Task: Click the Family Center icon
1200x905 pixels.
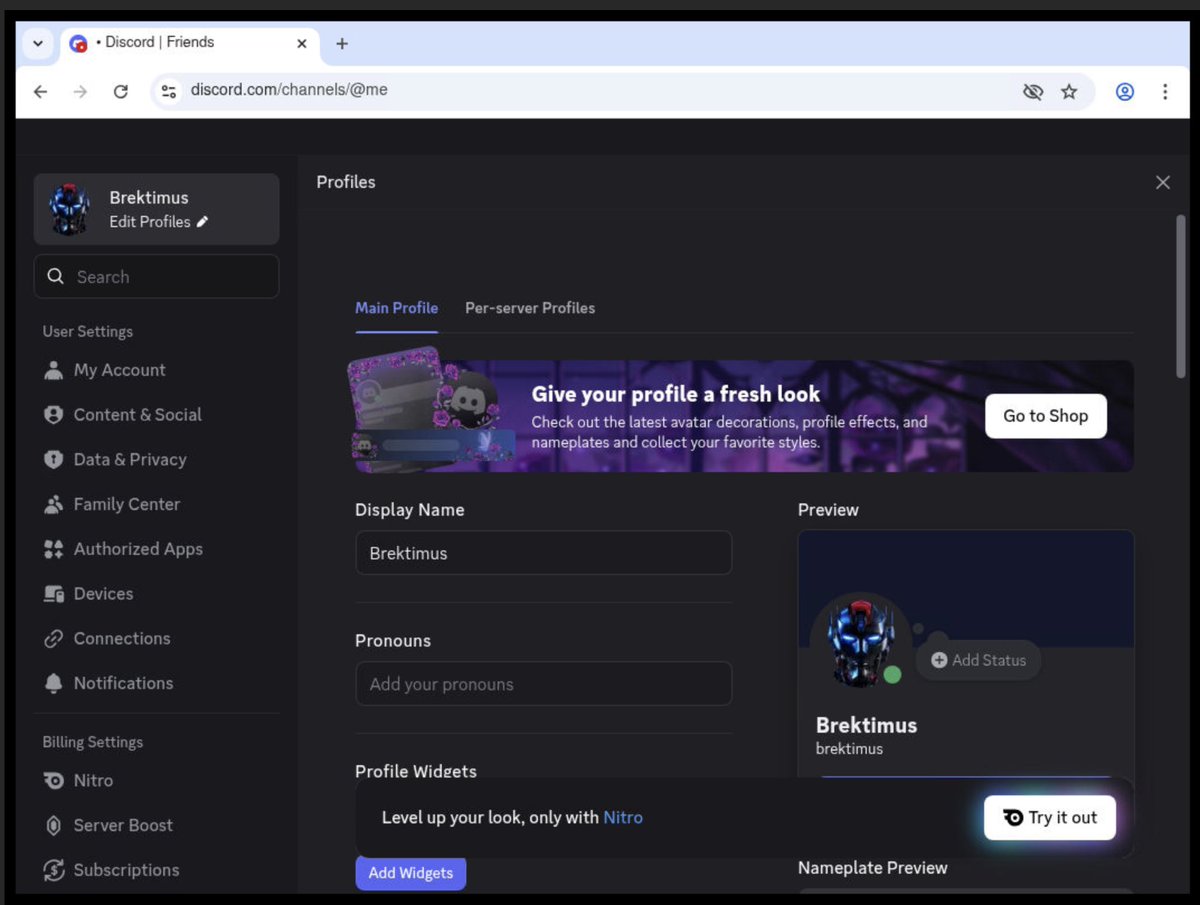Action: [x=53, y=504]
